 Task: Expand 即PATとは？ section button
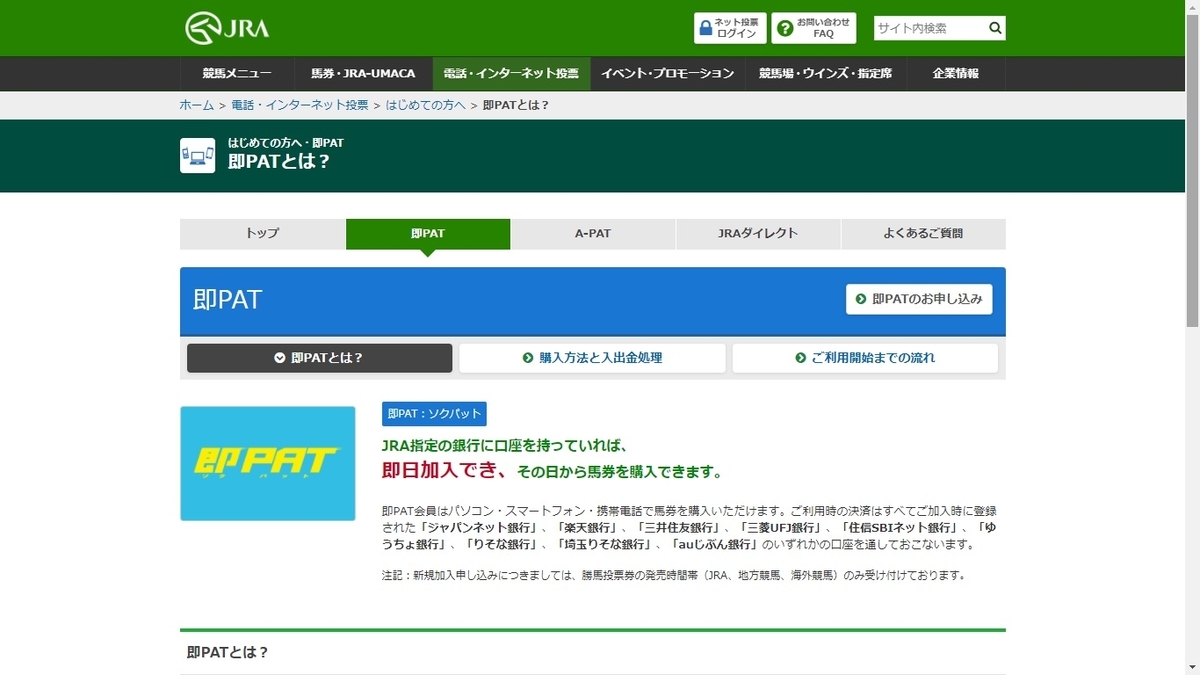319,358
